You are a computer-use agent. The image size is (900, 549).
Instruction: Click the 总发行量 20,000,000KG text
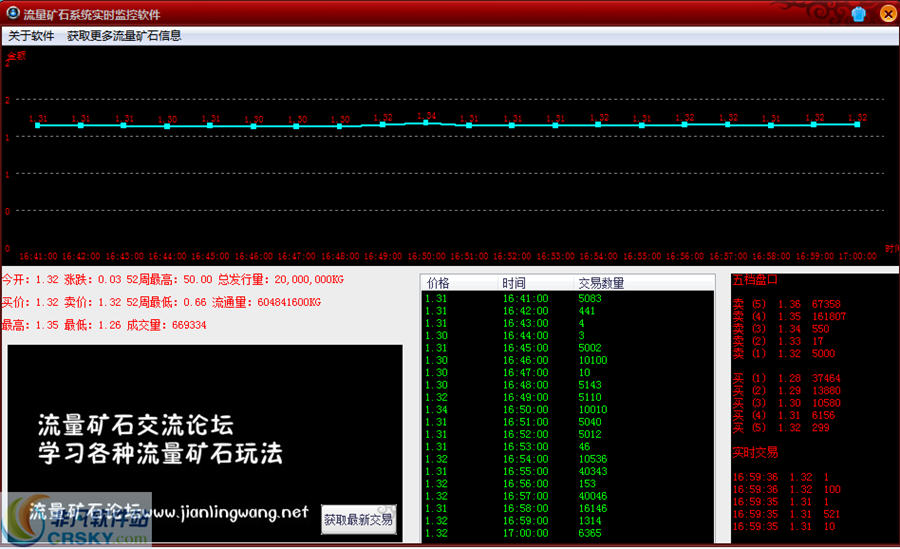click(281, 280)
